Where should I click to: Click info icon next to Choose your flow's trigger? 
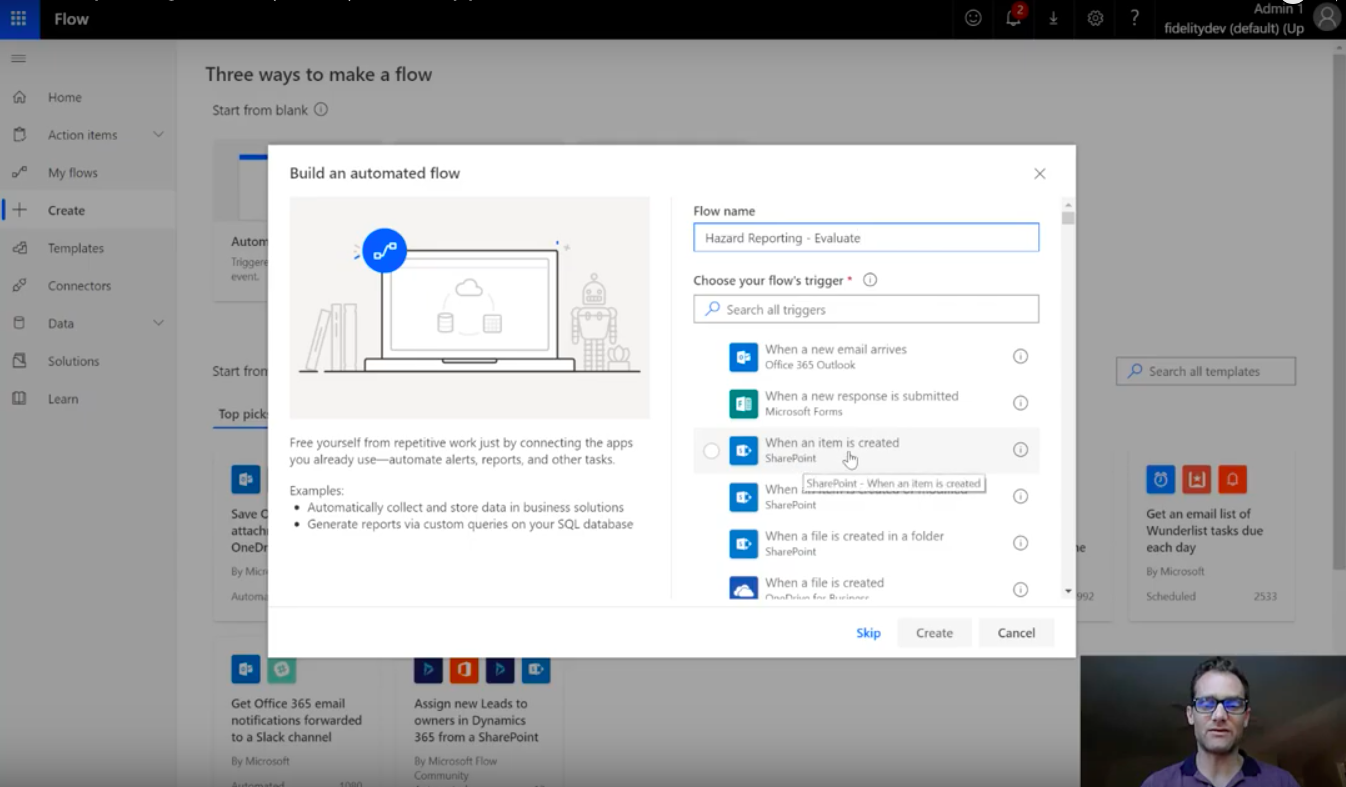pyautogui.click(x=870, y=280)
